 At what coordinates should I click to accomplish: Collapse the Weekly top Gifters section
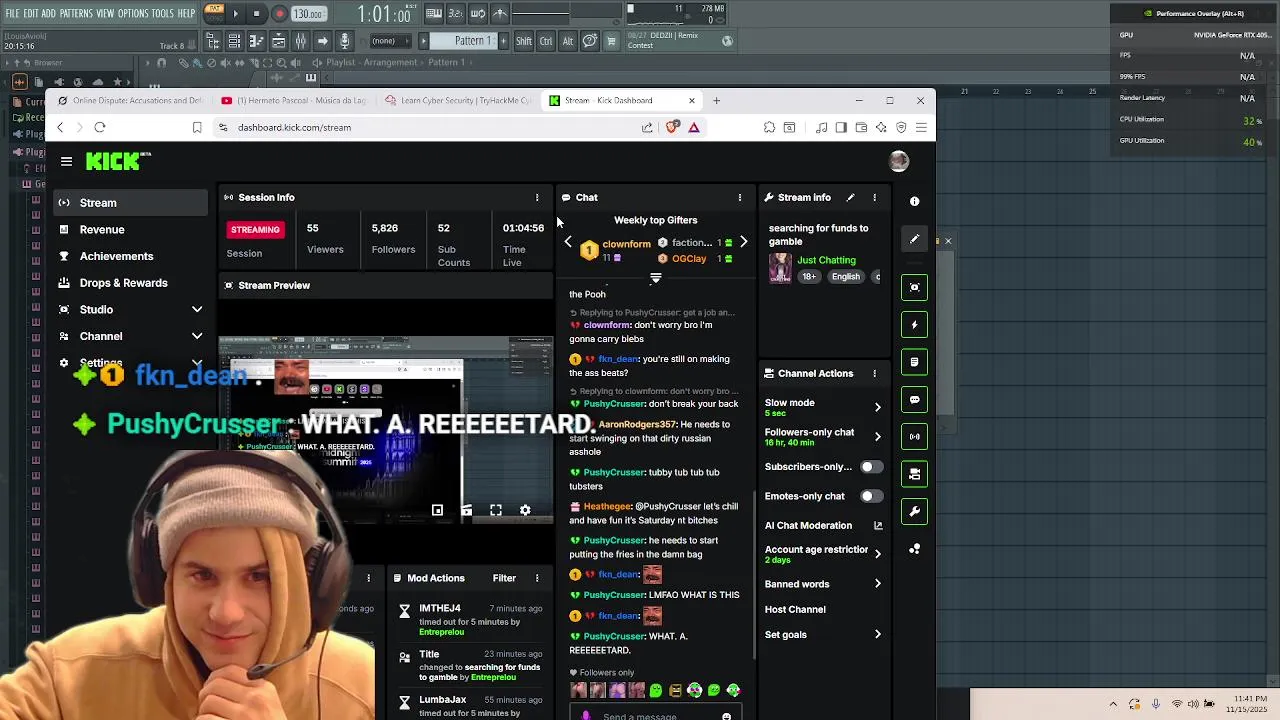point(655,278)
